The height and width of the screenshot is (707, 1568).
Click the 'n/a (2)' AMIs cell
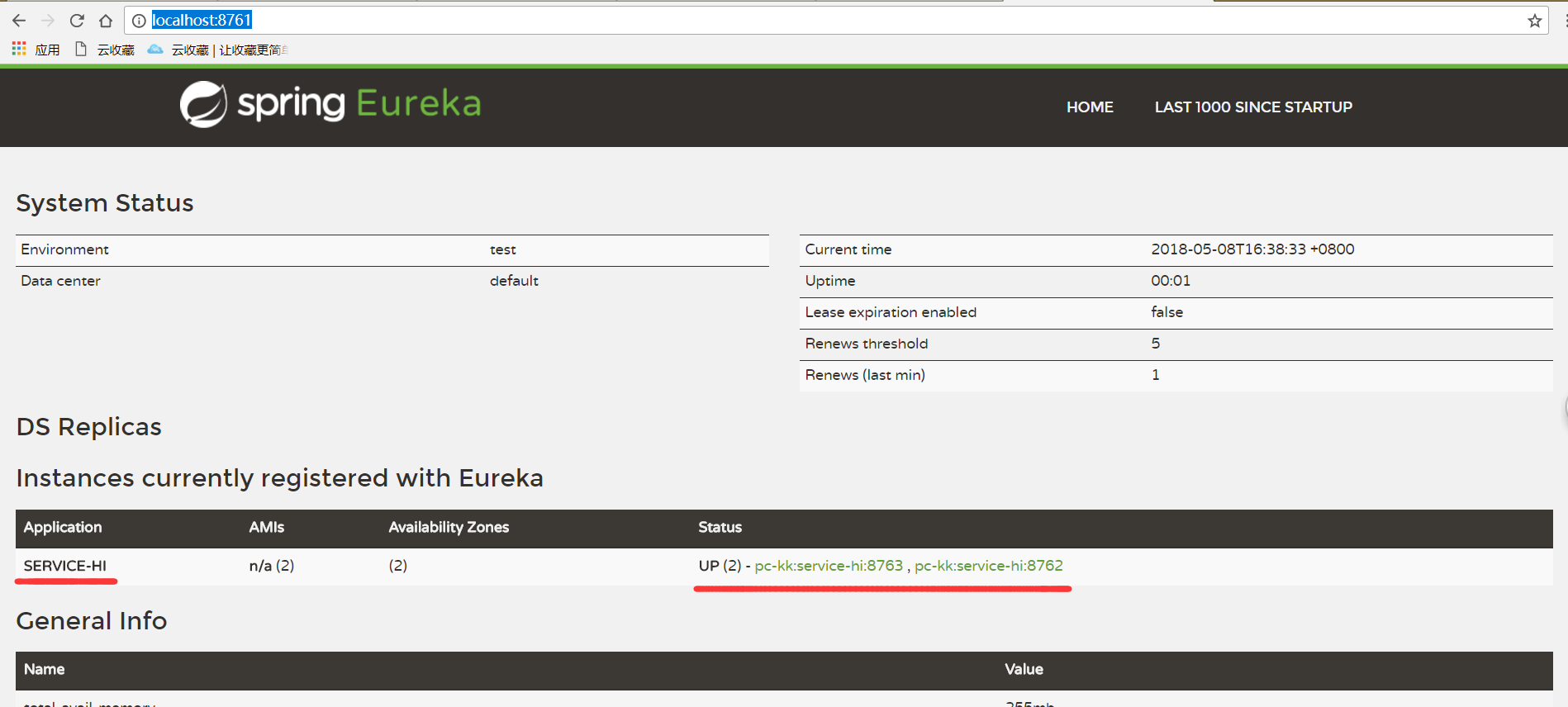coord(272,566)
